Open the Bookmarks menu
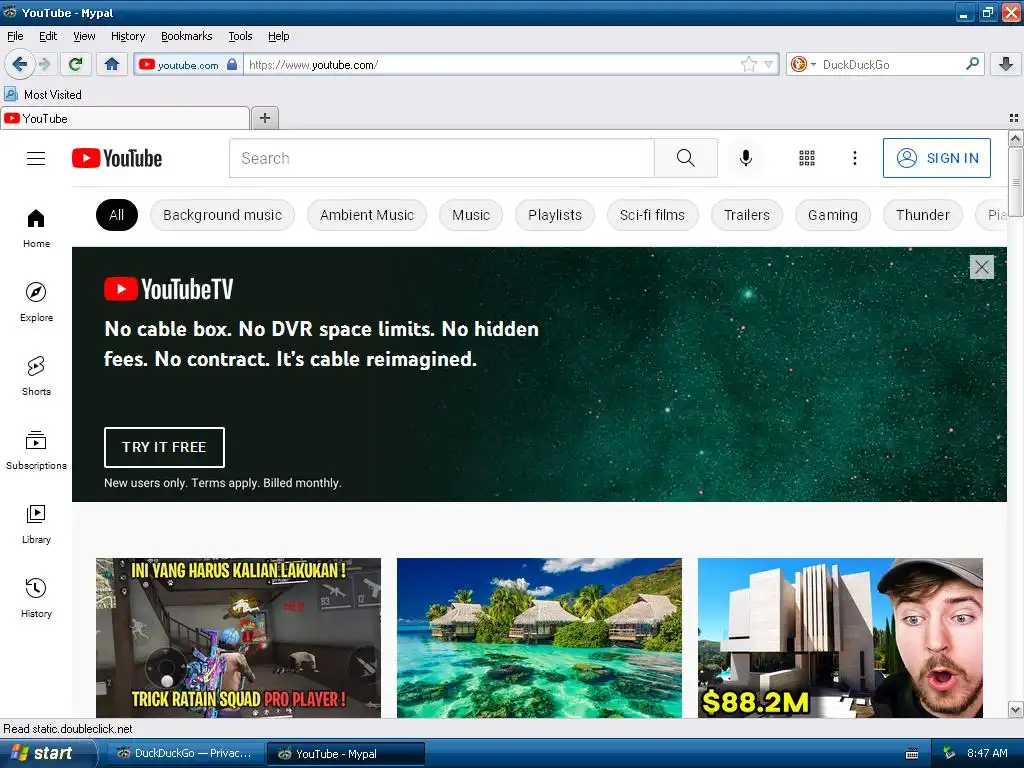The image size is (1024, 768). pyautogui.click(x=187, y=36)
